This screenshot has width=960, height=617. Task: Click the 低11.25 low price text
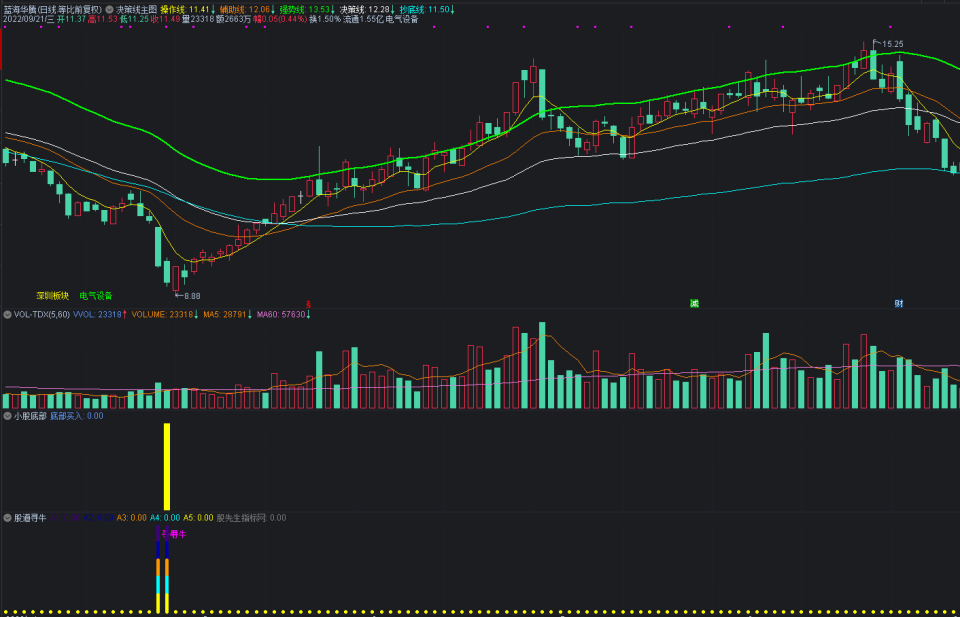coord(133,20)
